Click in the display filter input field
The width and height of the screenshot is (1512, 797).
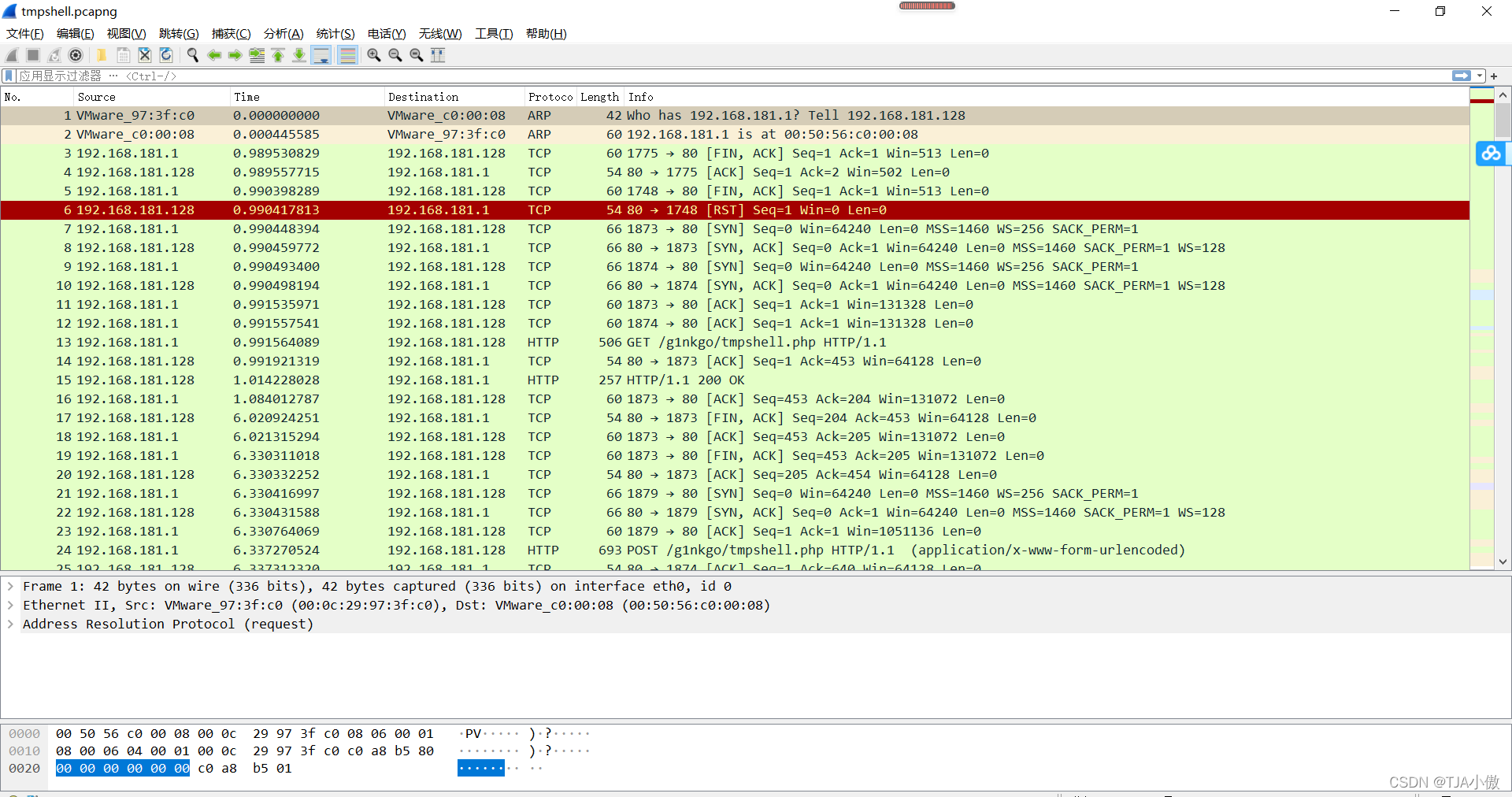pyautogui.click(x=732, y=76)
